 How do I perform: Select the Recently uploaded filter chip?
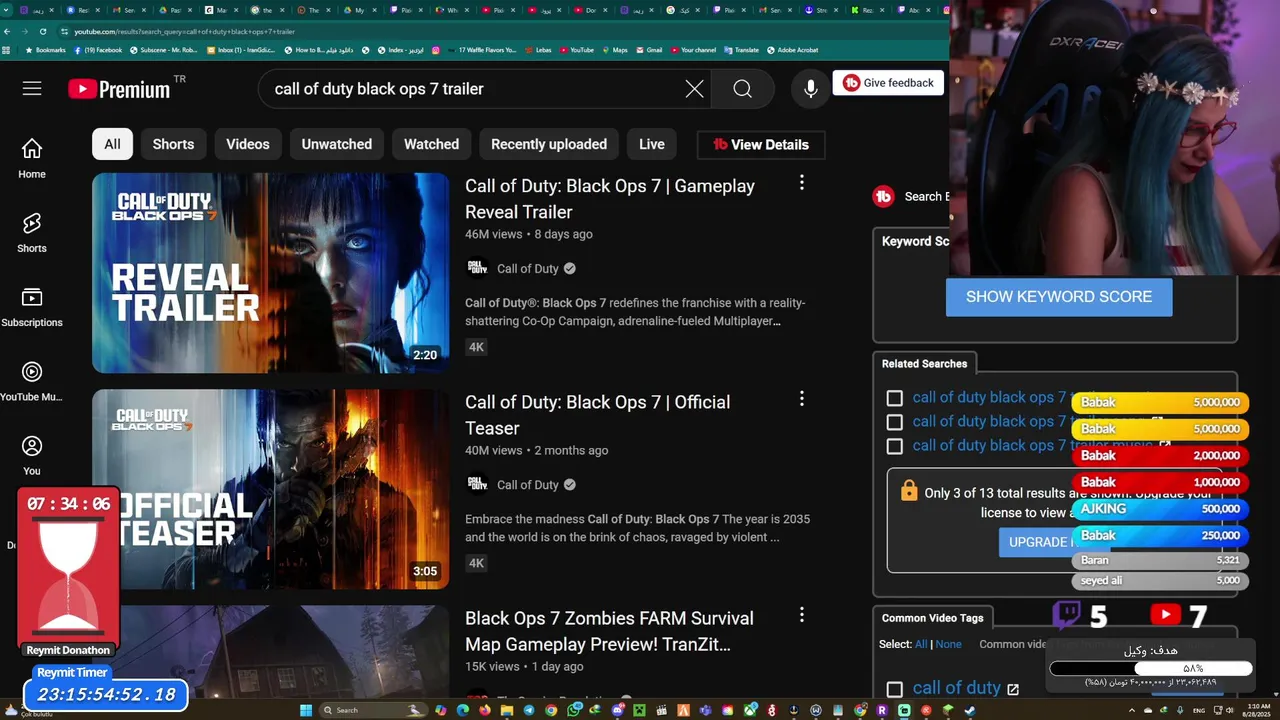[x=549, y=144]
